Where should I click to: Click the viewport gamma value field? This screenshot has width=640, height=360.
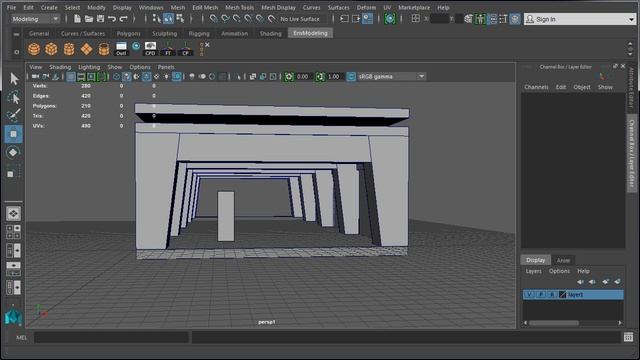click(x=334, y=76)
